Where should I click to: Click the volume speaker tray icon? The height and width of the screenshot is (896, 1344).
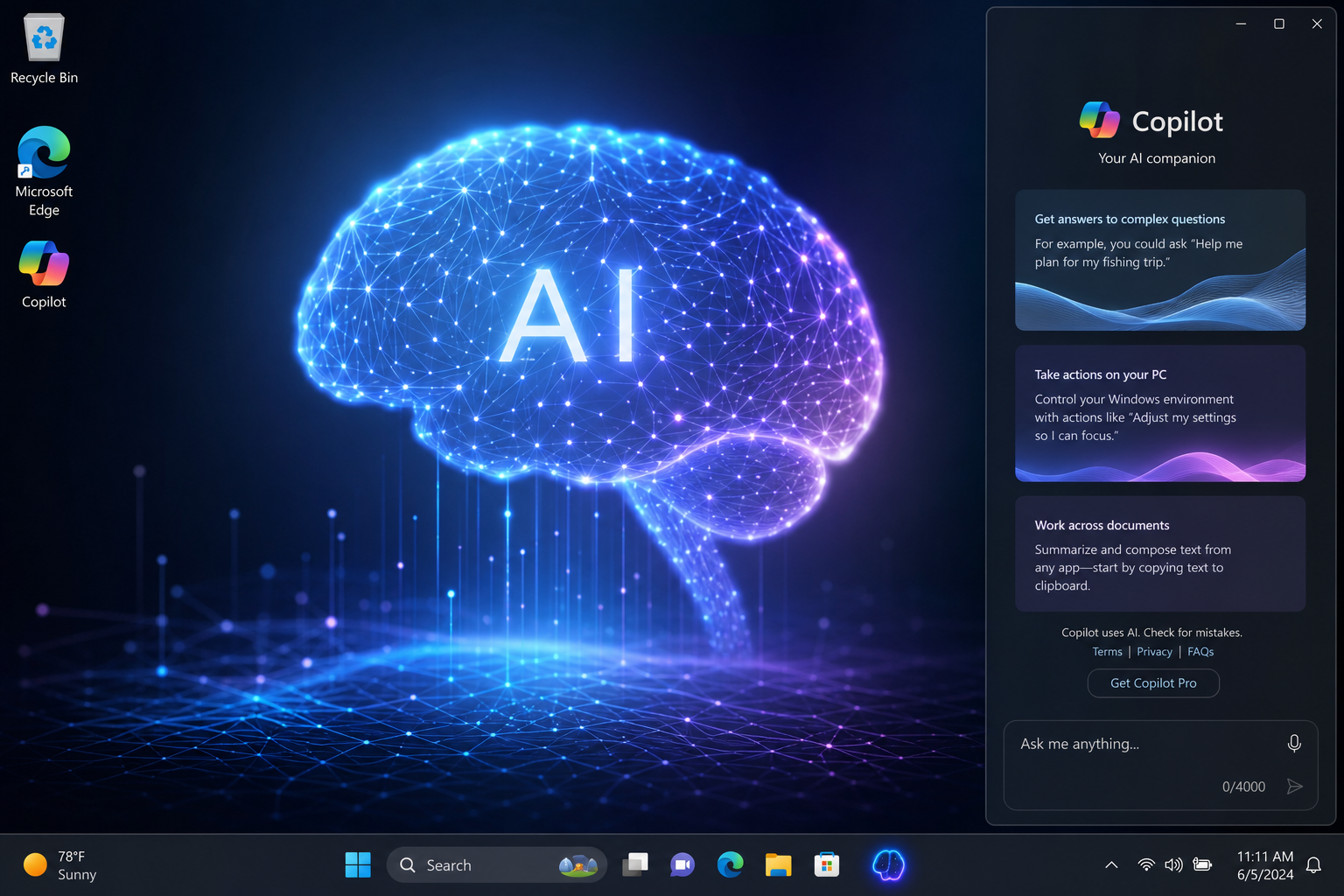[x=1173, y=864]
